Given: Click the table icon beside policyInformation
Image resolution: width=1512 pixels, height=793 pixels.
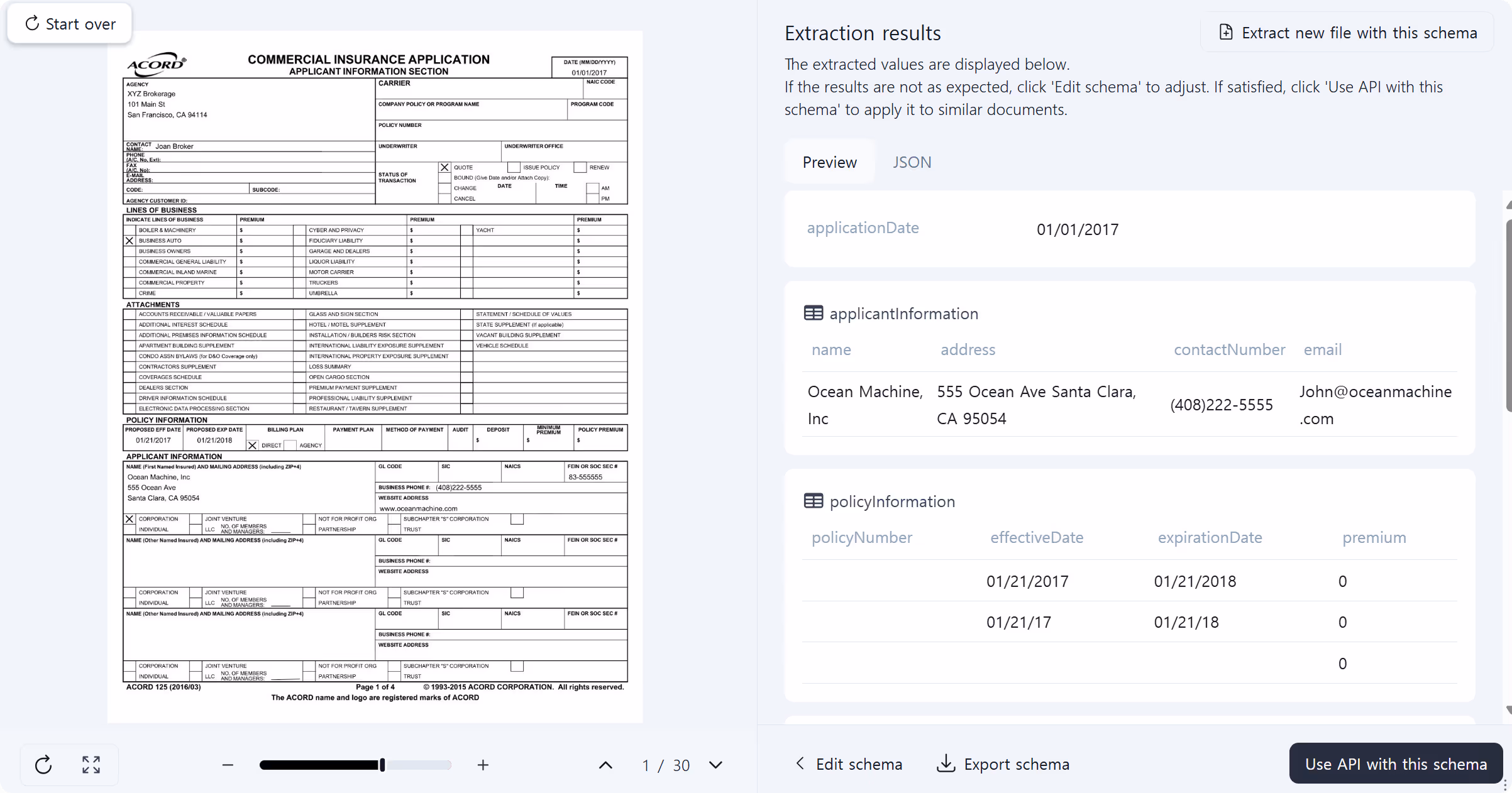Looking at the screenshot, I should [813, 500].
